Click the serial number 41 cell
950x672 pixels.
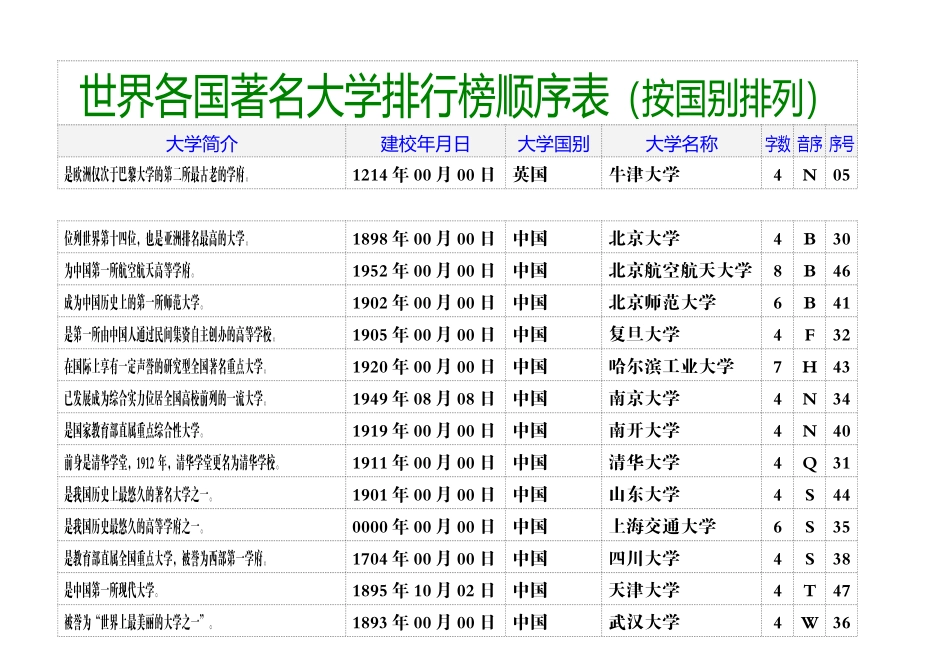(842, 303)
